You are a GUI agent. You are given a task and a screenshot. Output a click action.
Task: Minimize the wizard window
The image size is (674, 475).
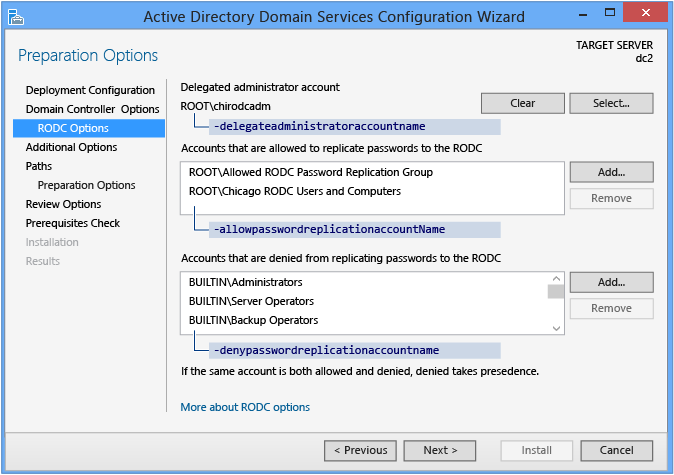(x=583, y=13)
